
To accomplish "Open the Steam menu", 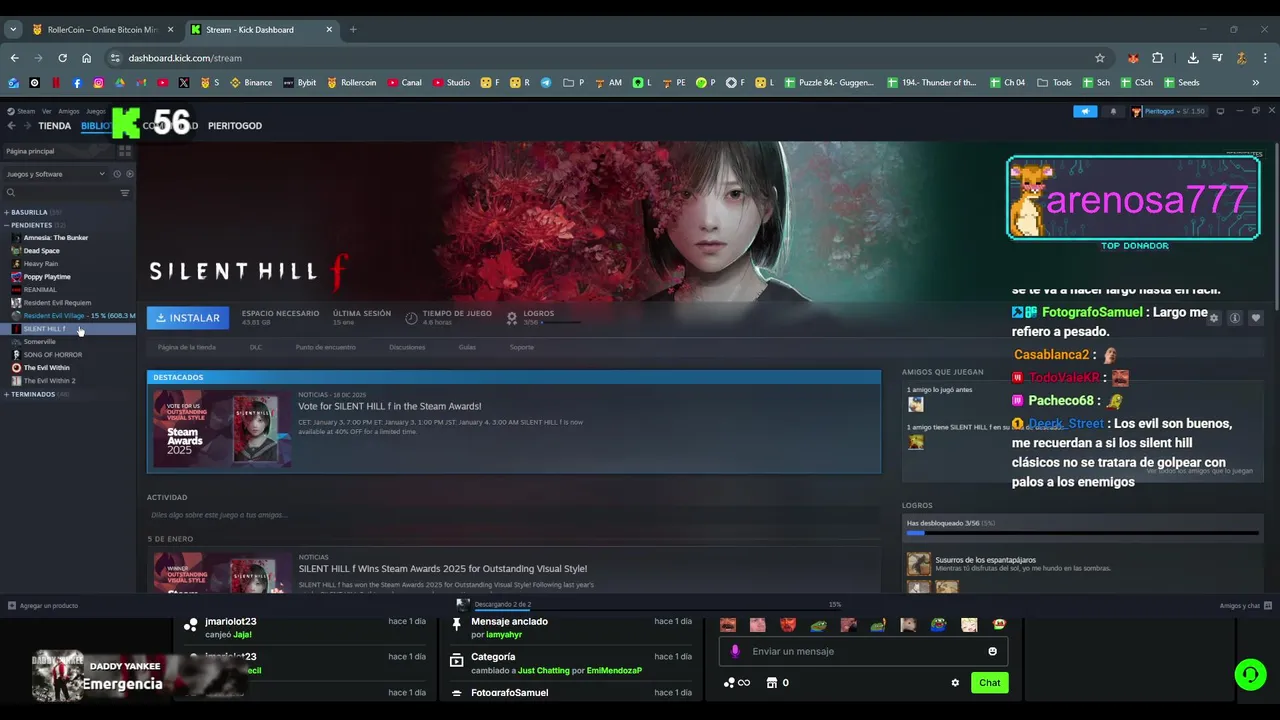I will click(21, 111).
